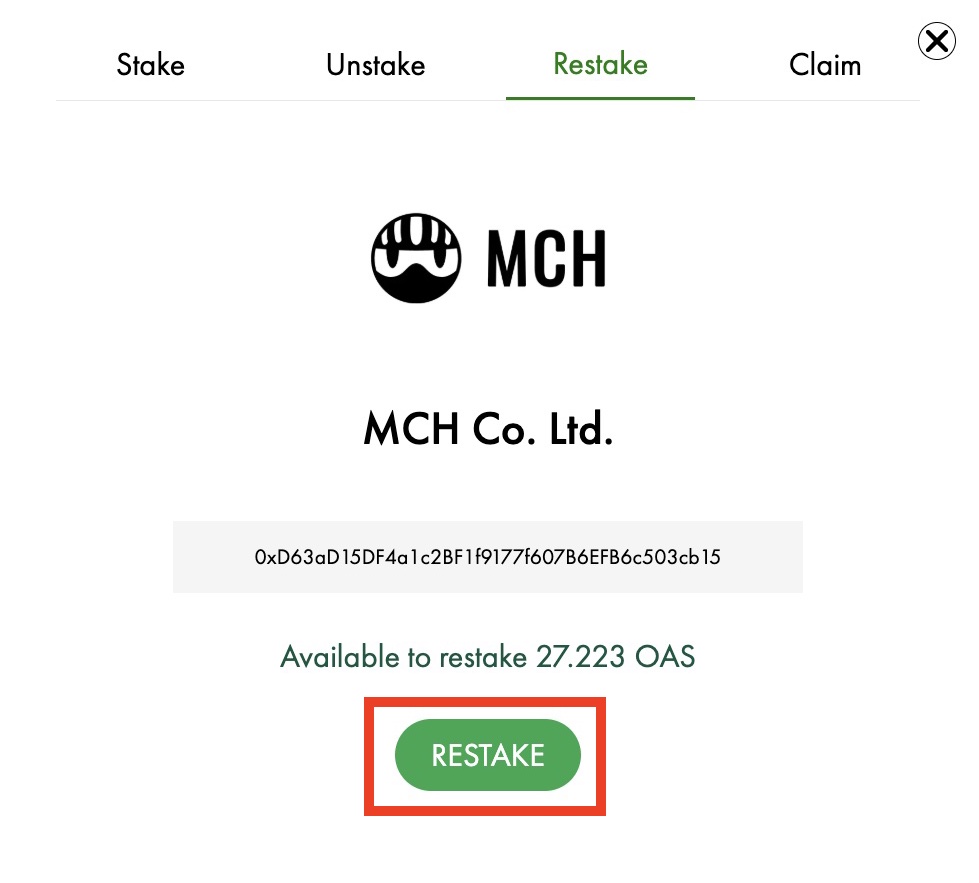Screen dimensions: 979x883
Task: Click the OAS currency unit text
Action: pyautogui.click(x=665, y=657)
